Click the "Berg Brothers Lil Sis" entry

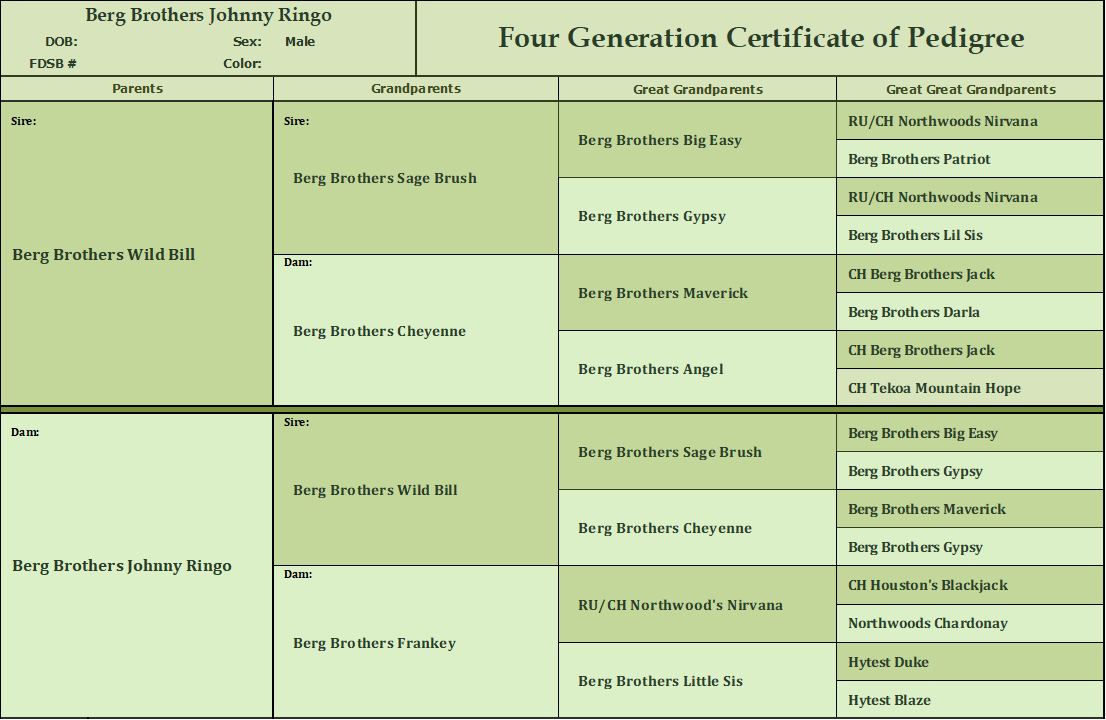tap(916, 236)
